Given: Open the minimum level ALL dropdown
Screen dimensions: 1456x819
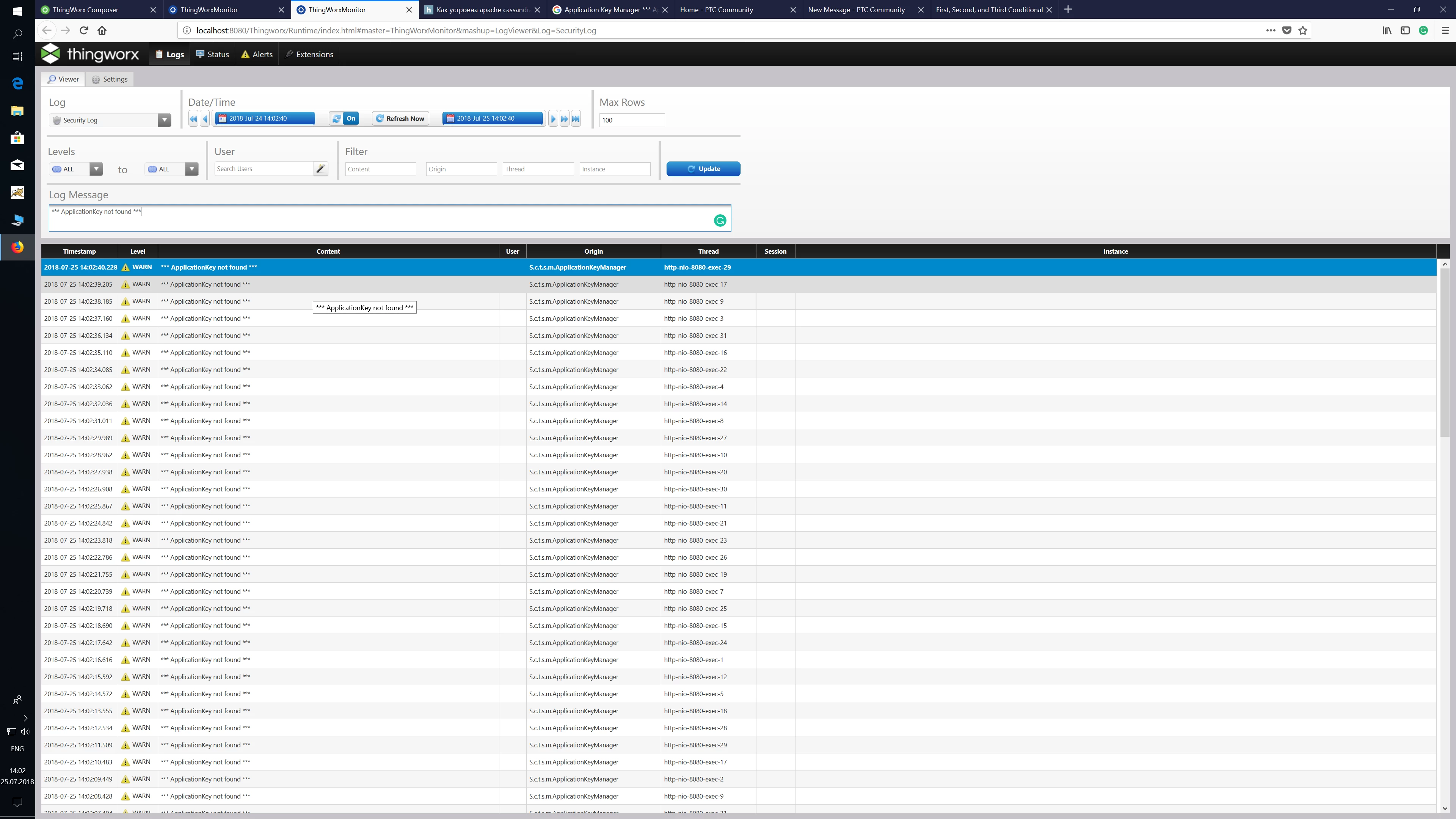Looking at the screenshot, I should 96,169.
